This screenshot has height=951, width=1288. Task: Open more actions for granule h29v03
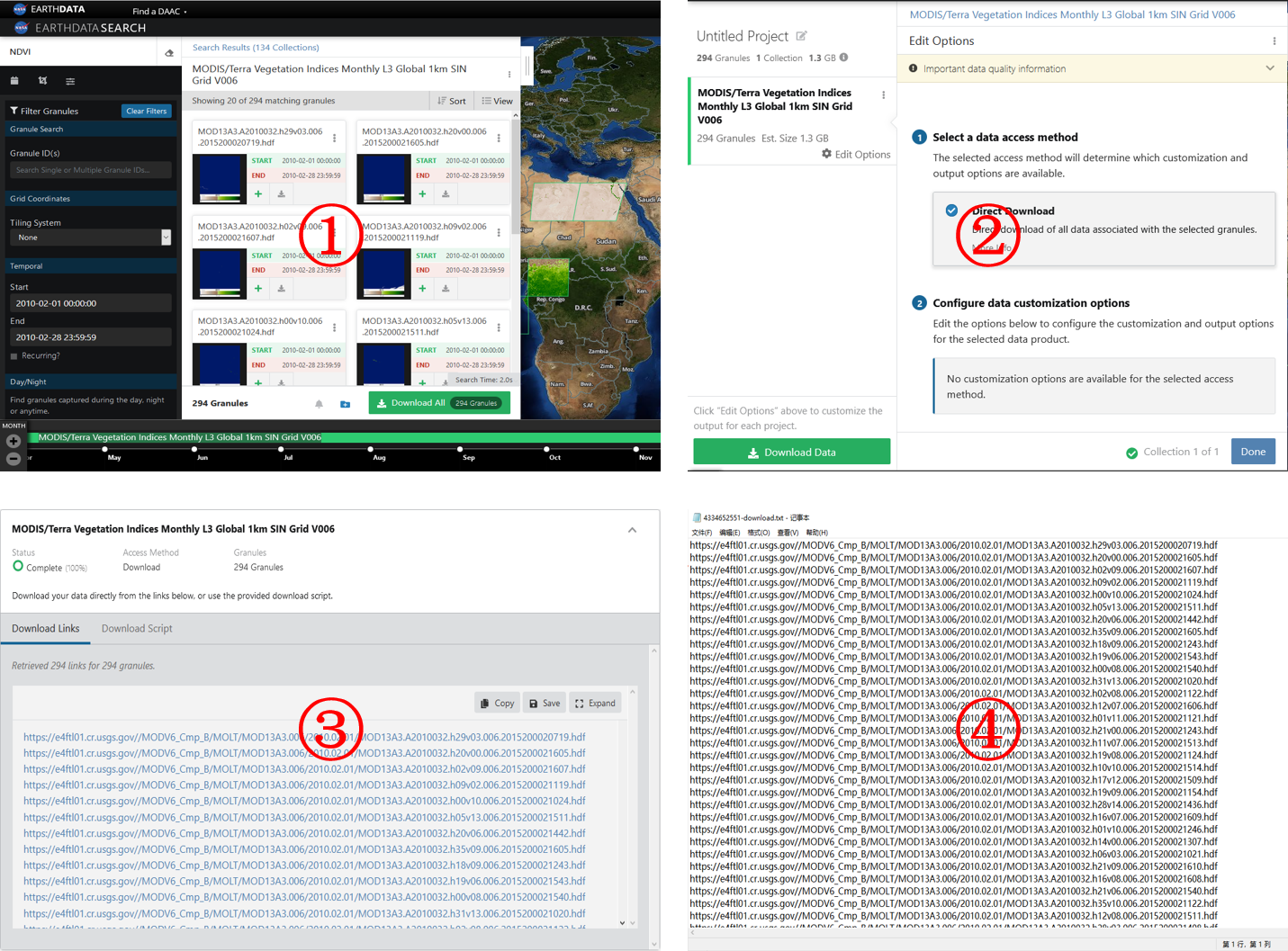335,138
